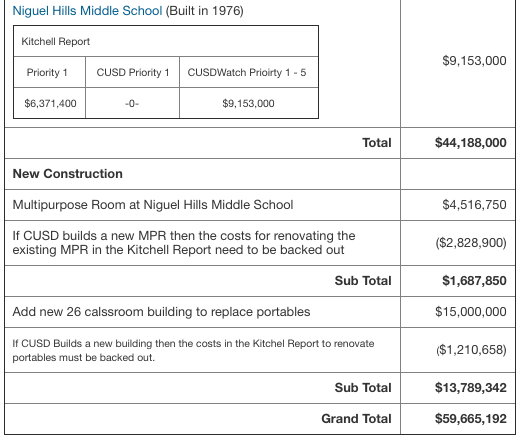The height and width of the screenshot is (443, 523).
Task: Click the New Construction heading
Action: point(68,174)
